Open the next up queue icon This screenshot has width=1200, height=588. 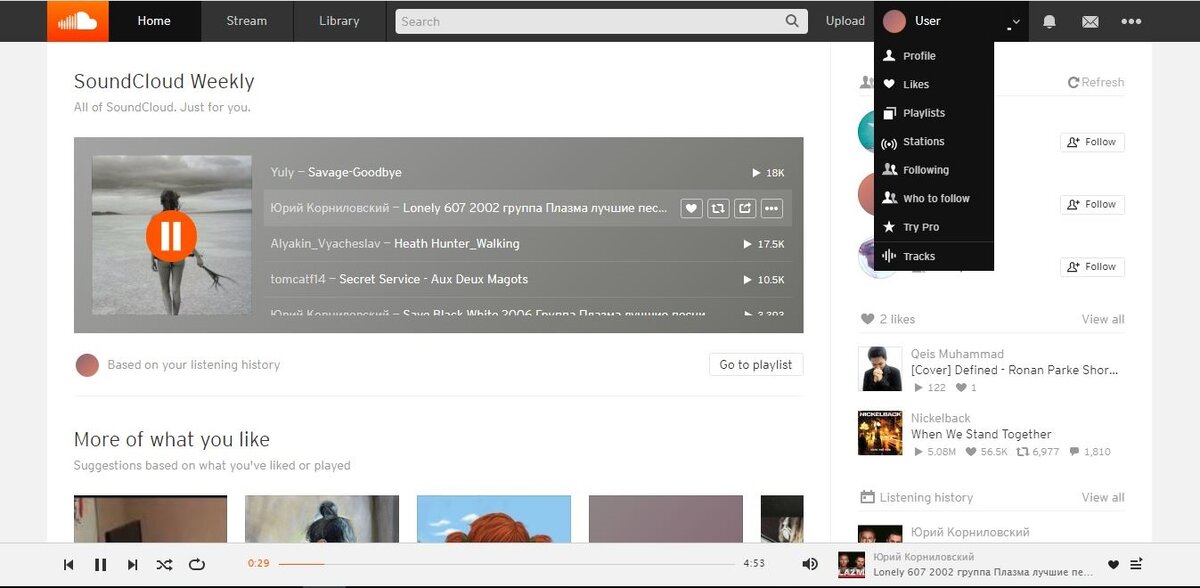coord(1136,564)
